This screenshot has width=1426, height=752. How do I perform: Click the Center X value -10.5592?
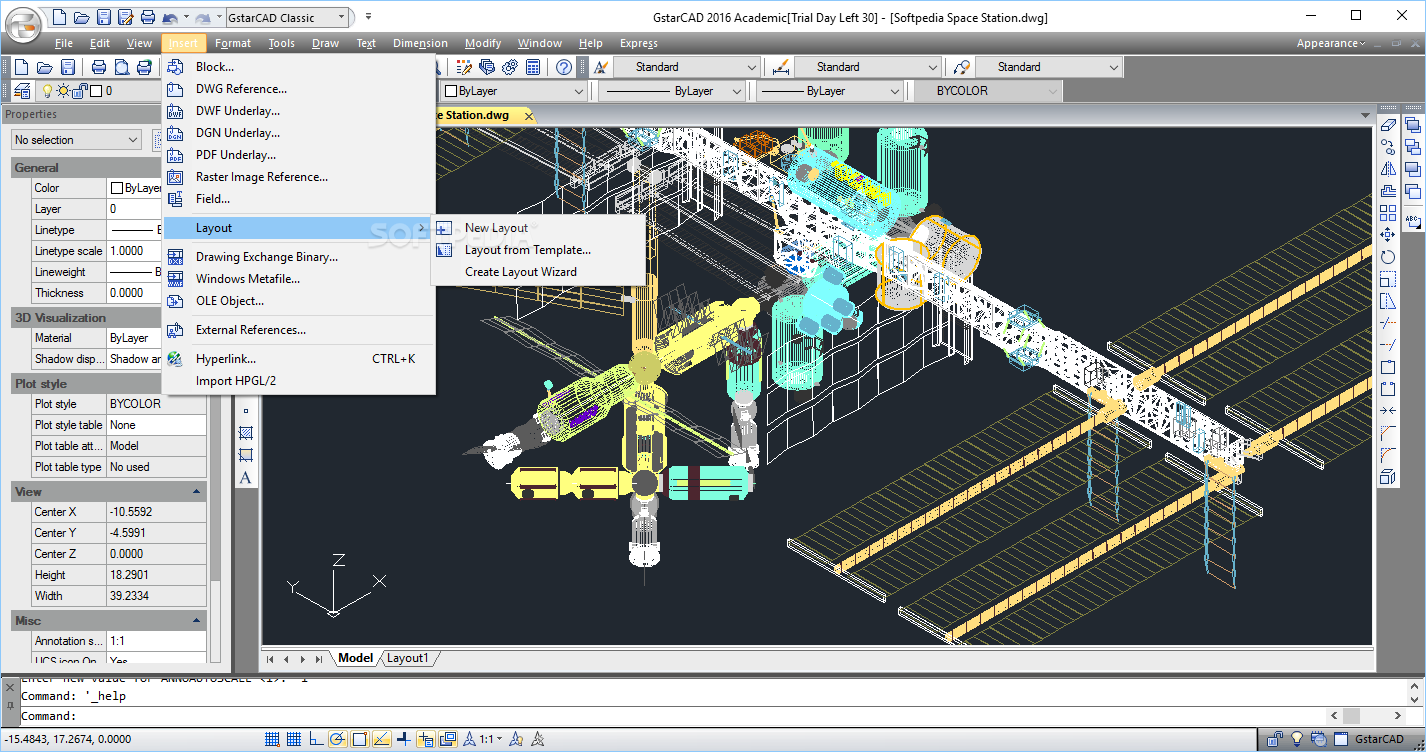point(156,512)
